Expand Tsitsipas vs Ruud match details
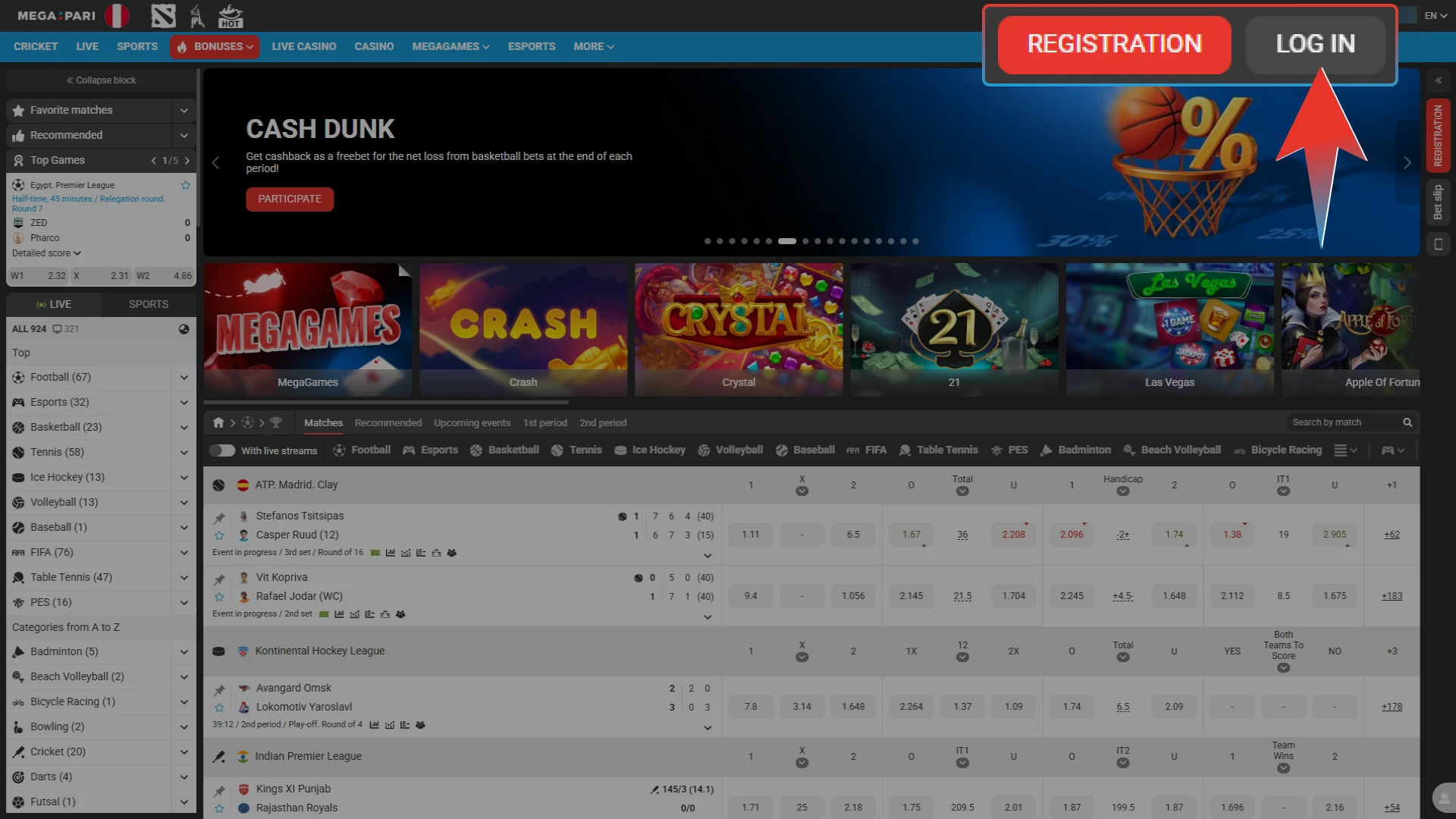Viewport: 1456px width, 819px height. (x=708, y=556)
